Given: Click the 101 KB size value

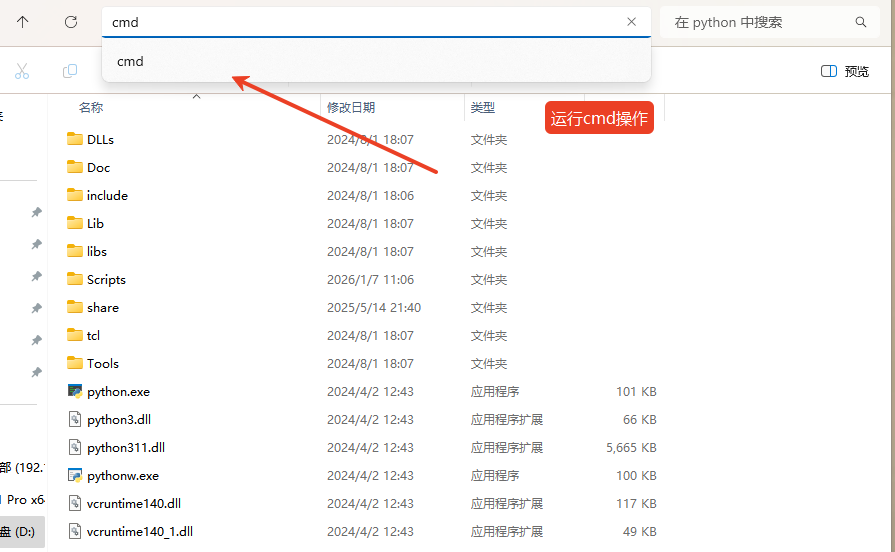Looking at the screenshot, I should coord(636,392).
